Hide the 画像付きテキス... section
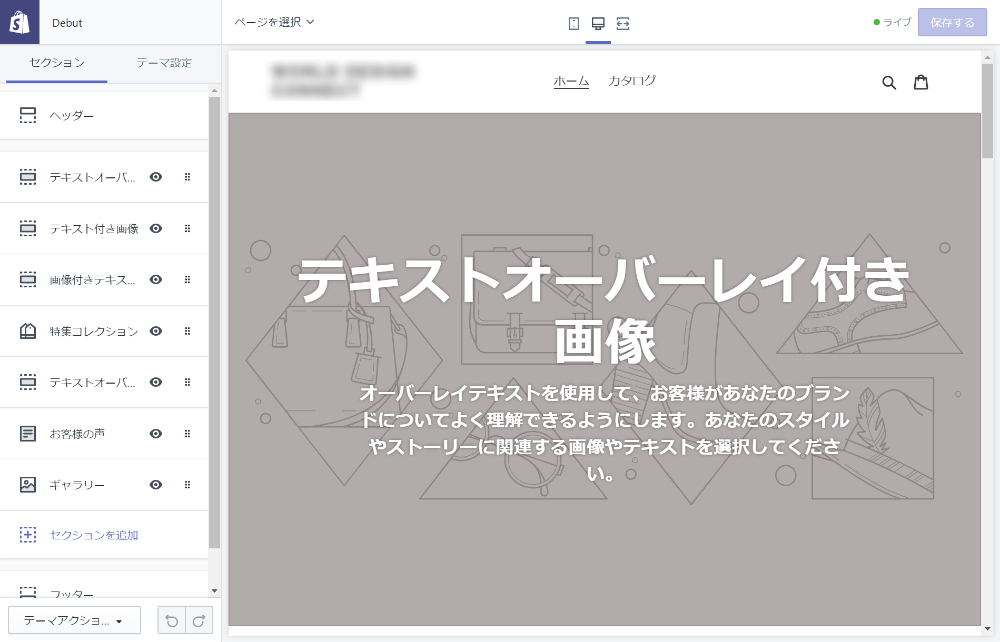Image resolution: width=1000 pixels, height=642 pixels. pos(156,279)
